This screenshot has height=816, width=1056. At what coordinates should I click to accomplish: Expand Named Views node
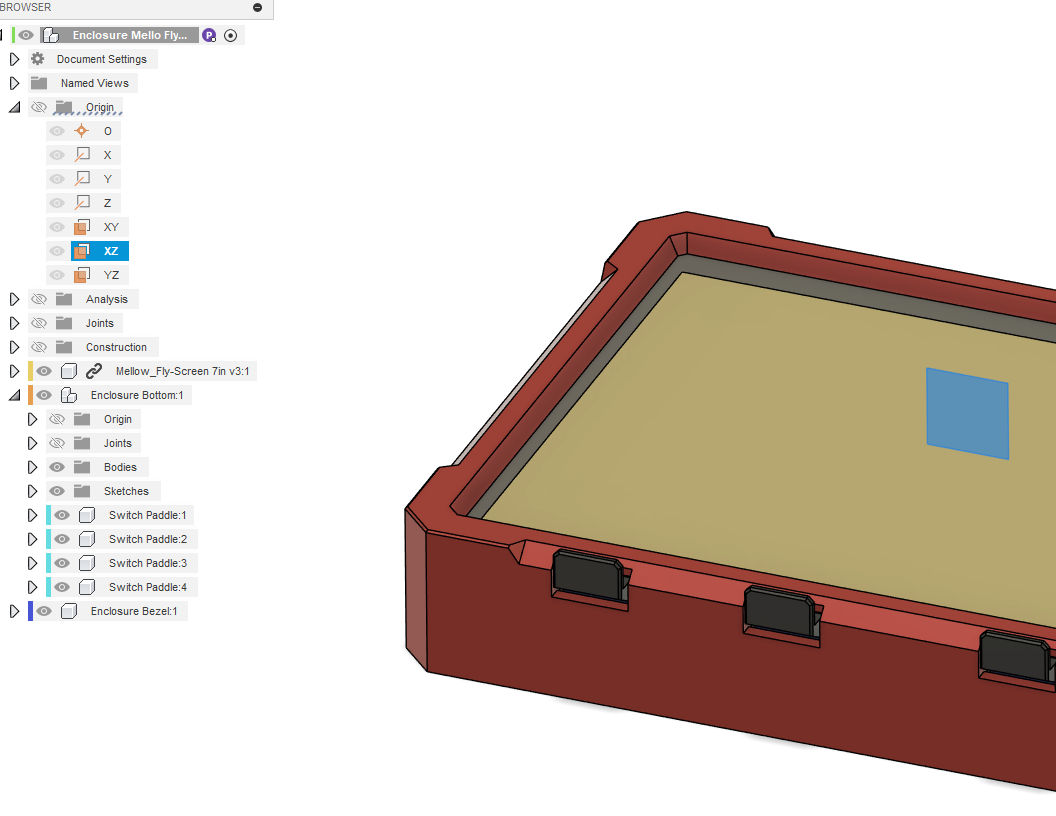tap(14, 83)
